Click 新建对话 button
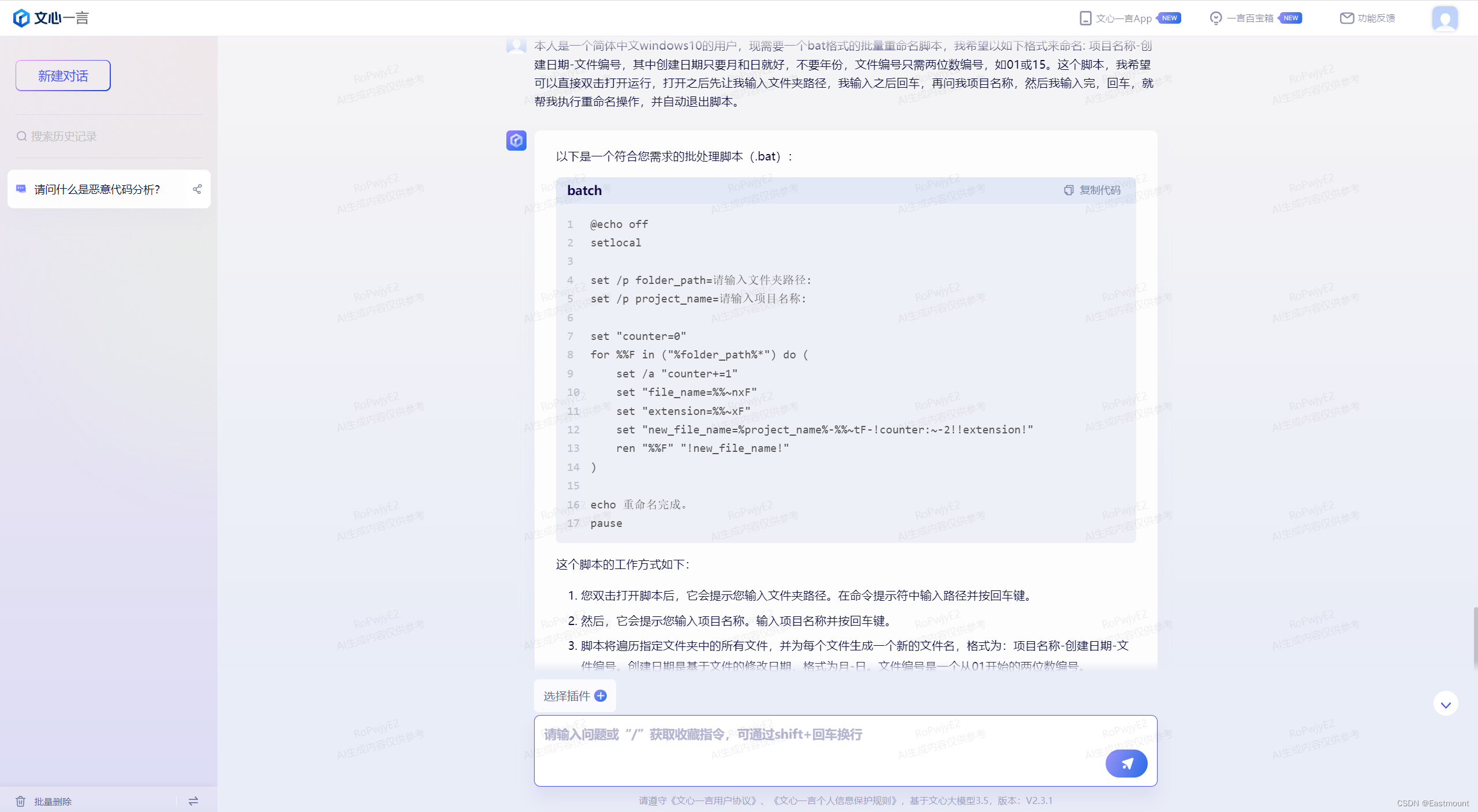 (x=63, y=76)
